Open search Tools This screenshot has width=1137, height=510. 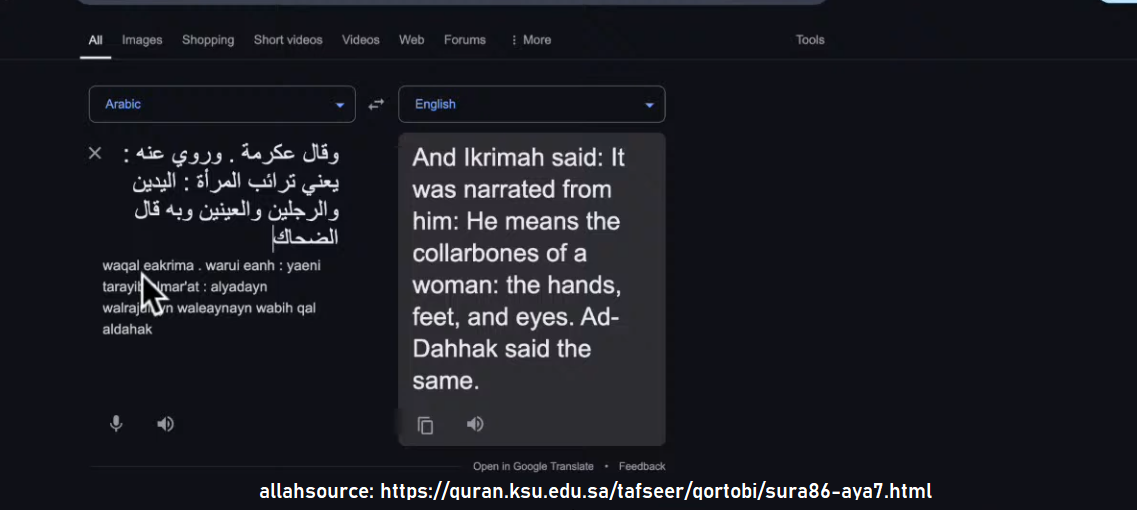pyautogui.click(x=810, y=40)
